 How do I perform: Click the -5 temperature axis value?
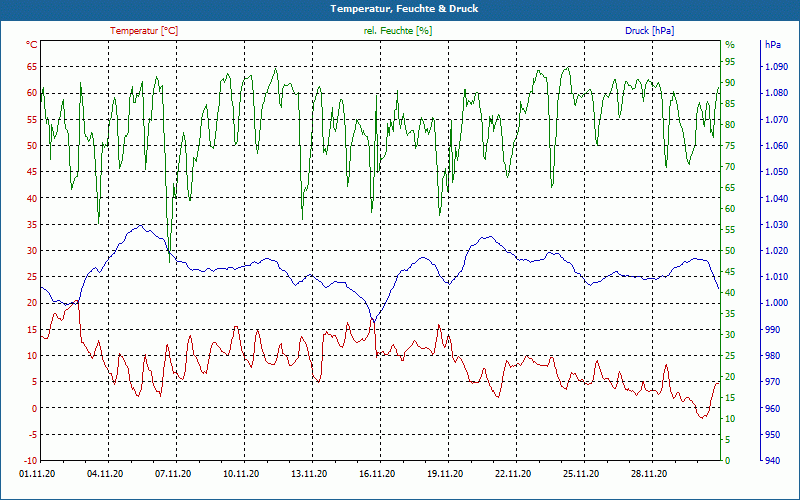coord(33,434)
